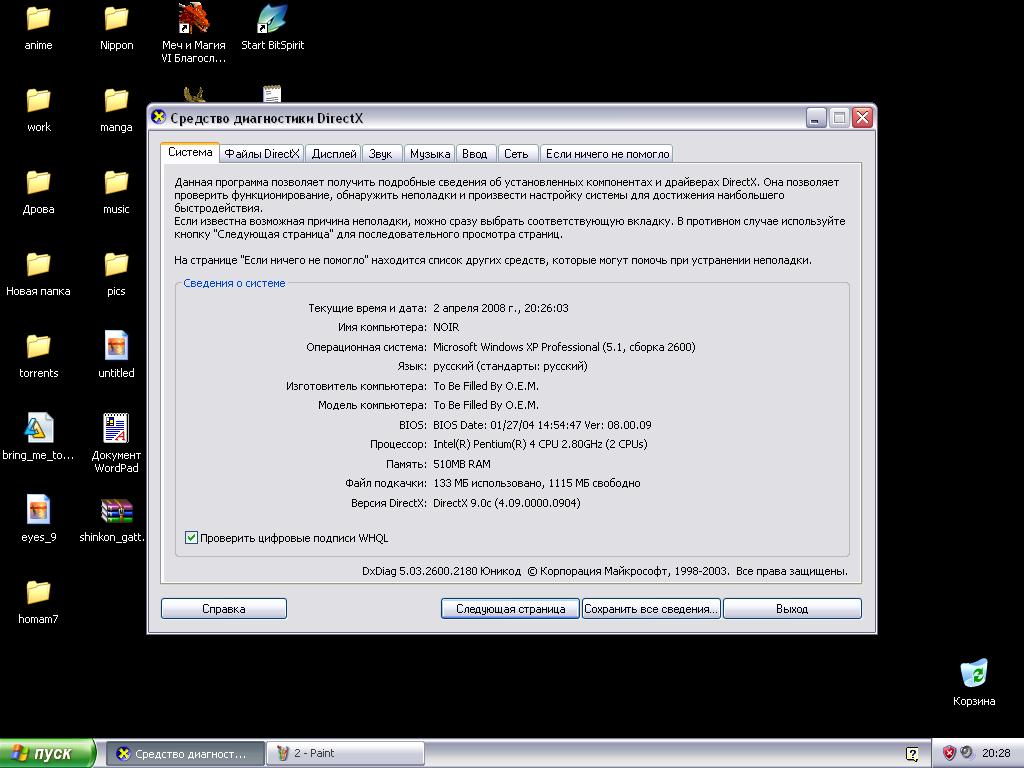Image resolution: width=1024 pixels, height=768 pixels.
Task: Toggle the WHQL digital signatures checkbox
Action: 192,538
